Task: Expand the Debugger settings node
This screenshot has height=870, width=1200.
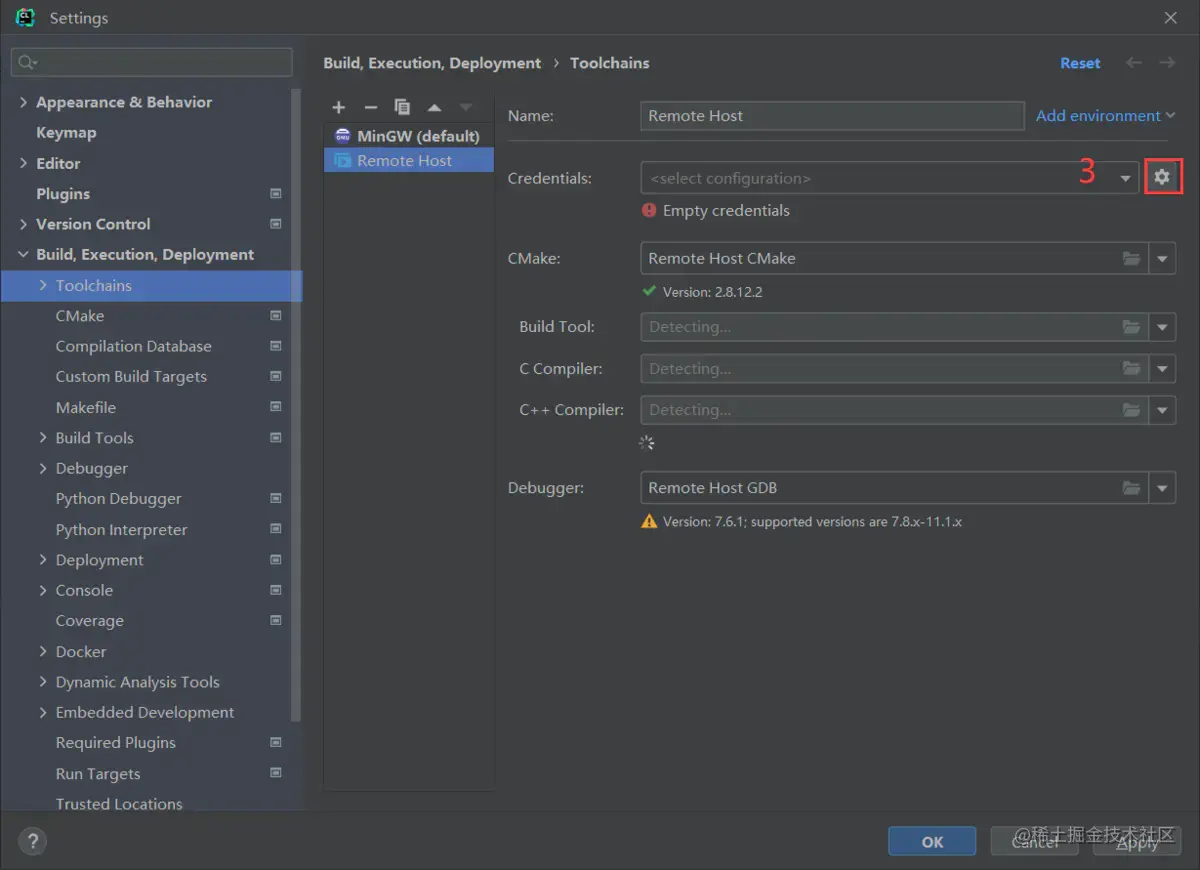Action: (43, 468)
